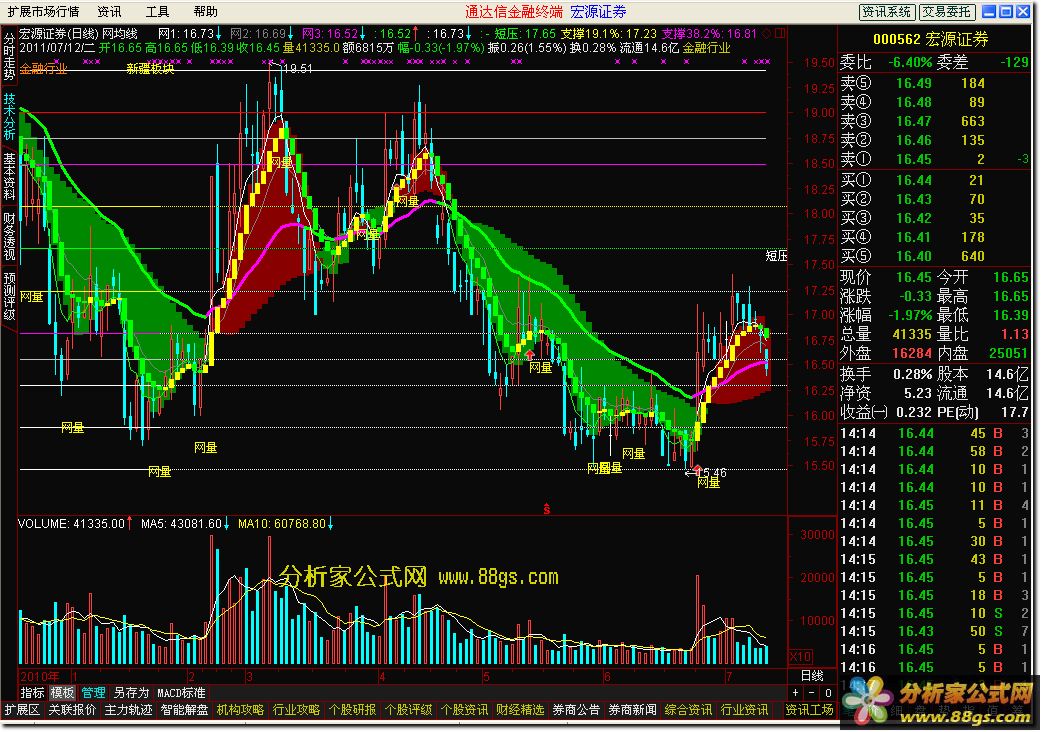Click the 现价 16.45 value

914,278
